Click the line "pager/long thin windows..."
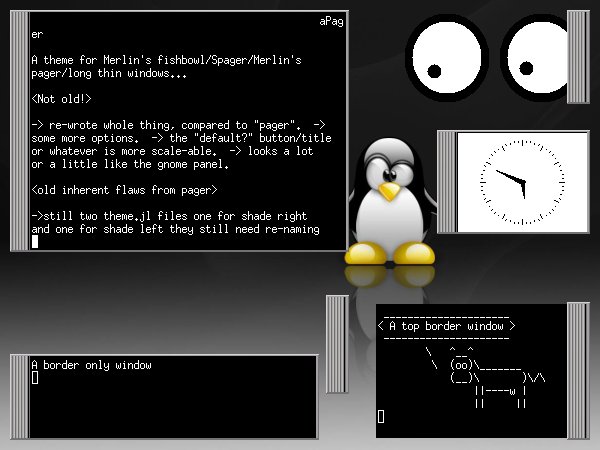Screen dimensions: 600x450 109,73
